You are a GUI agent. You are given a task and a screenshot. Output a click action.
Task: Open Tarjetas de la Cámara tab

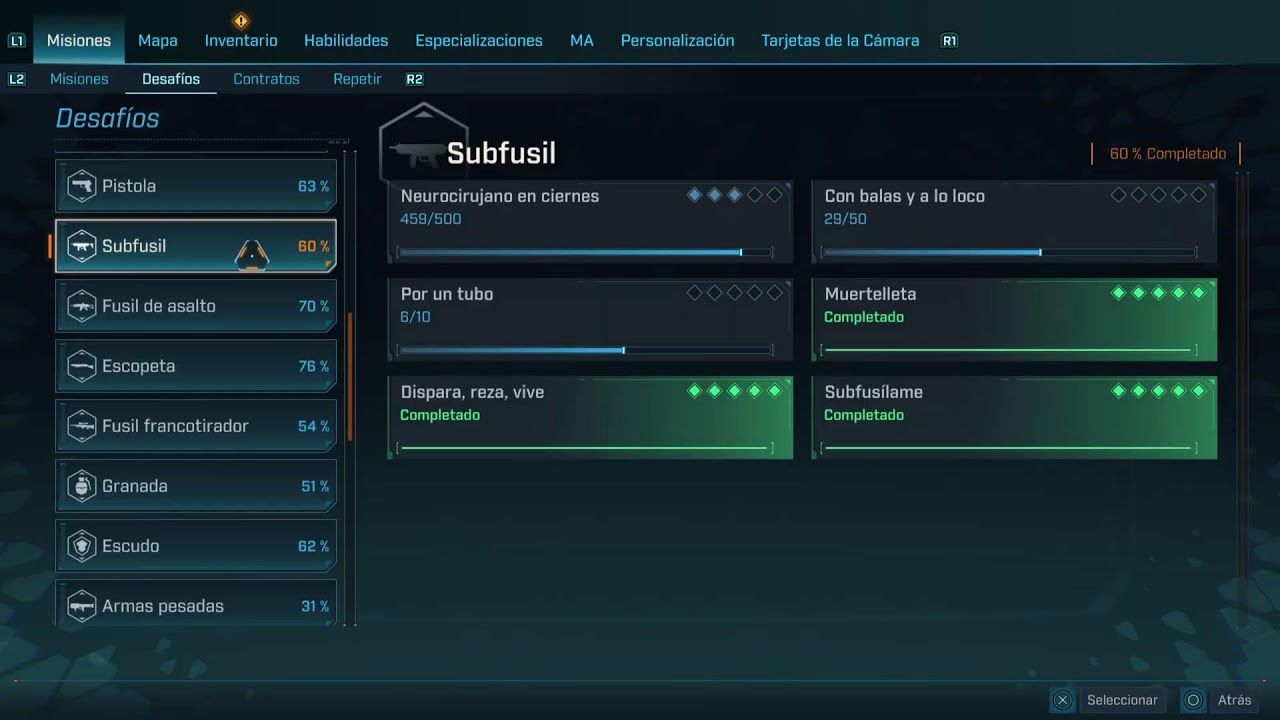pyautogui.click(x=840, y=41)
